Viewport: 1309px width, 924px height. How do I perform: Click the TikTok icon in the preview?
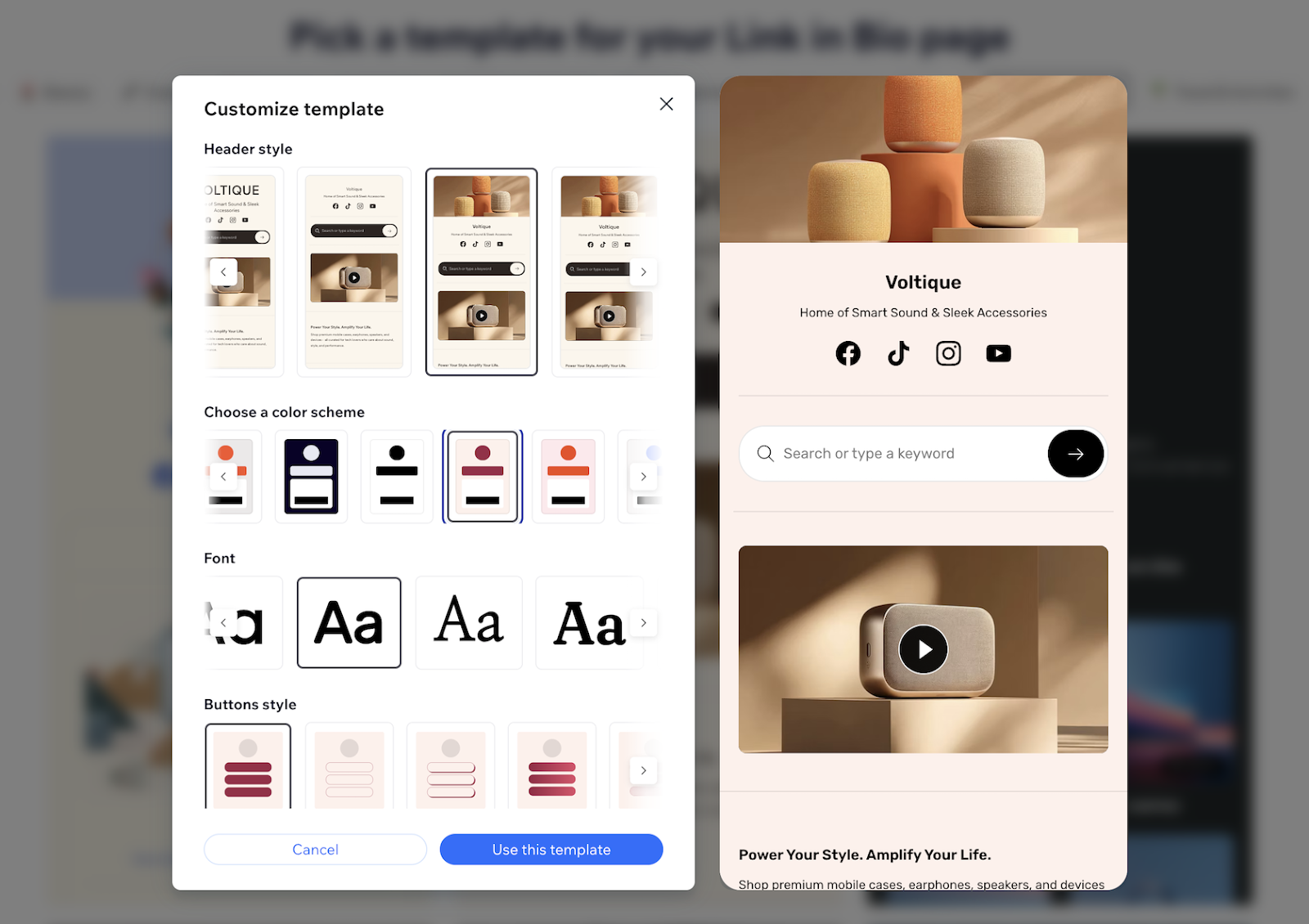coord(898,353)
